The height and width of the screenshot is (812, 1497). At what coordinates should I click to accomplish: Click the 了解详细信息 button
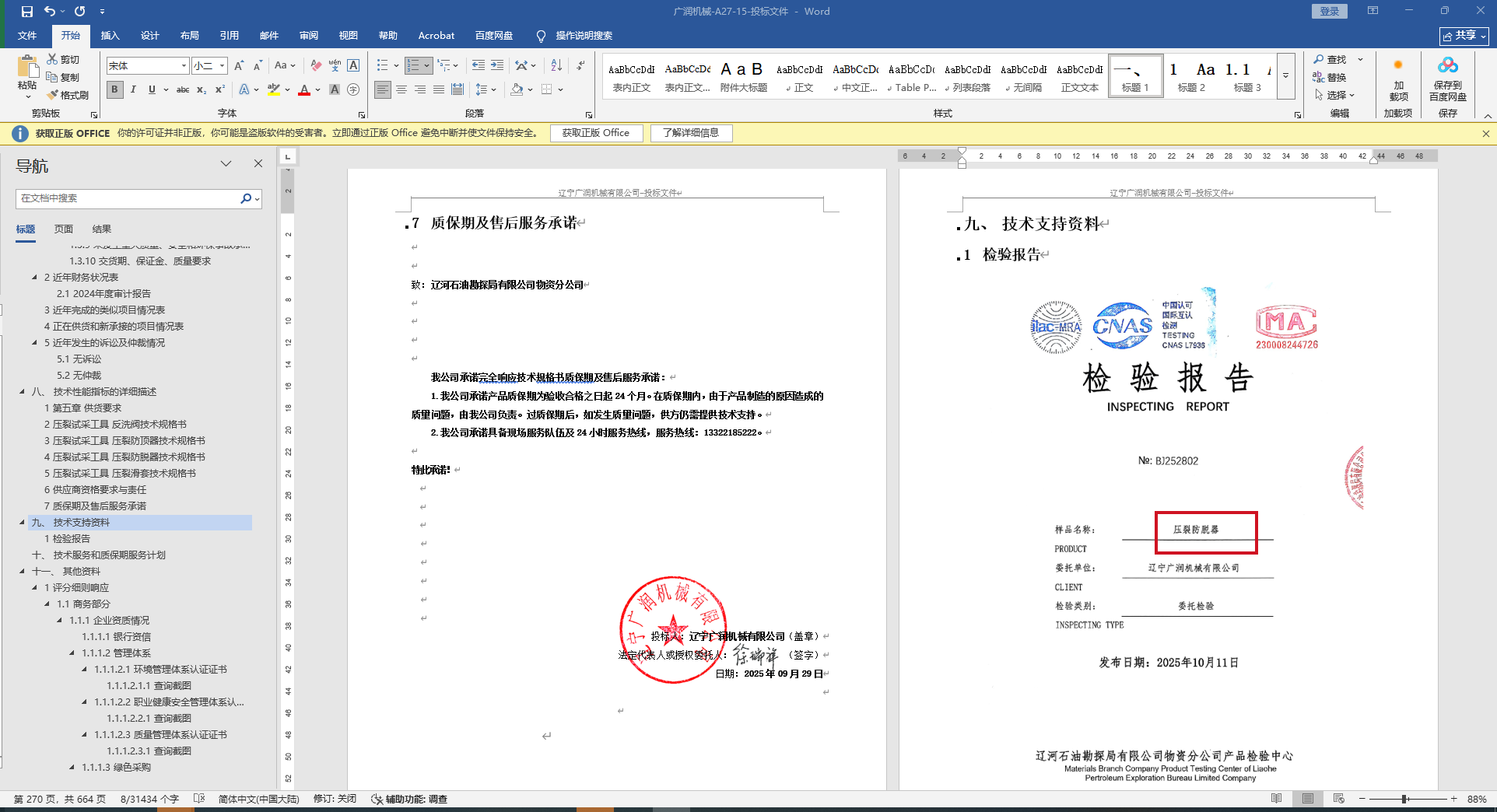[691, 133]
